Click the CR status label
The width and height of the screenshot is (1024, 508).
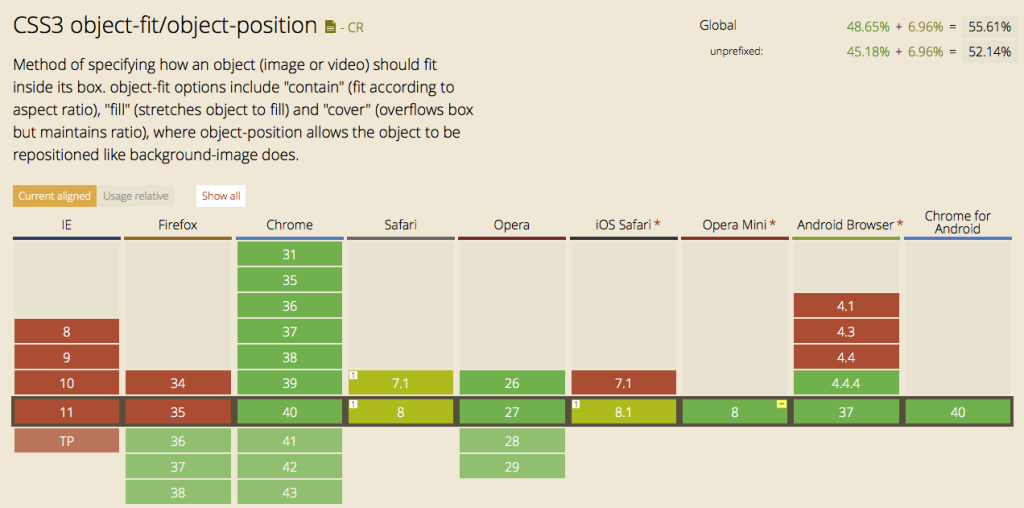click(356, 29)
